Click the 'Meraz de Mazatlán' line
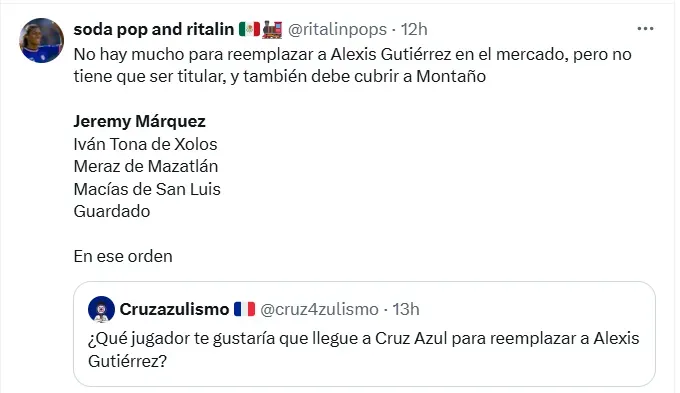Image resolution: width=680 pixels, height=393 pixels. pyautogui.click(x=146, y=166)
